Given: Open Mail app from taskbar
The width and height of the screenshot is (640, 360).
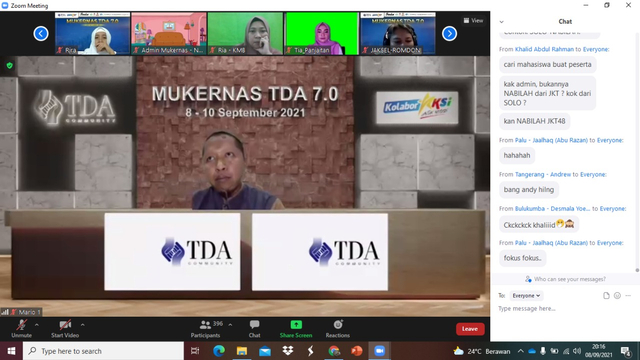Looking at the screenshot, I should (265, 351).
